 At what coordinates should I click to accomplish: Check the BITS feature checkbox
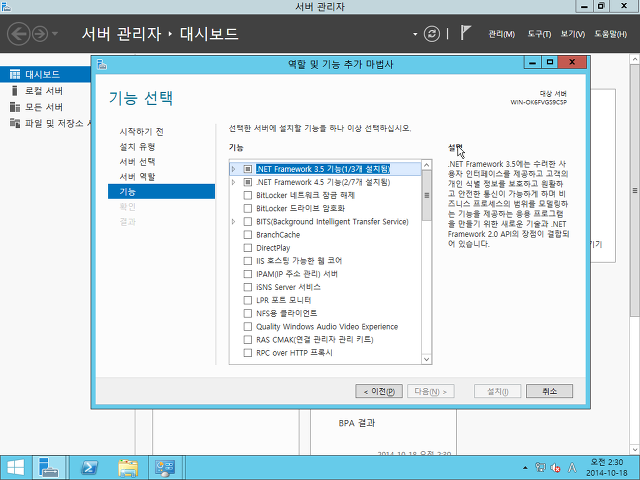[x=247, y=222]
